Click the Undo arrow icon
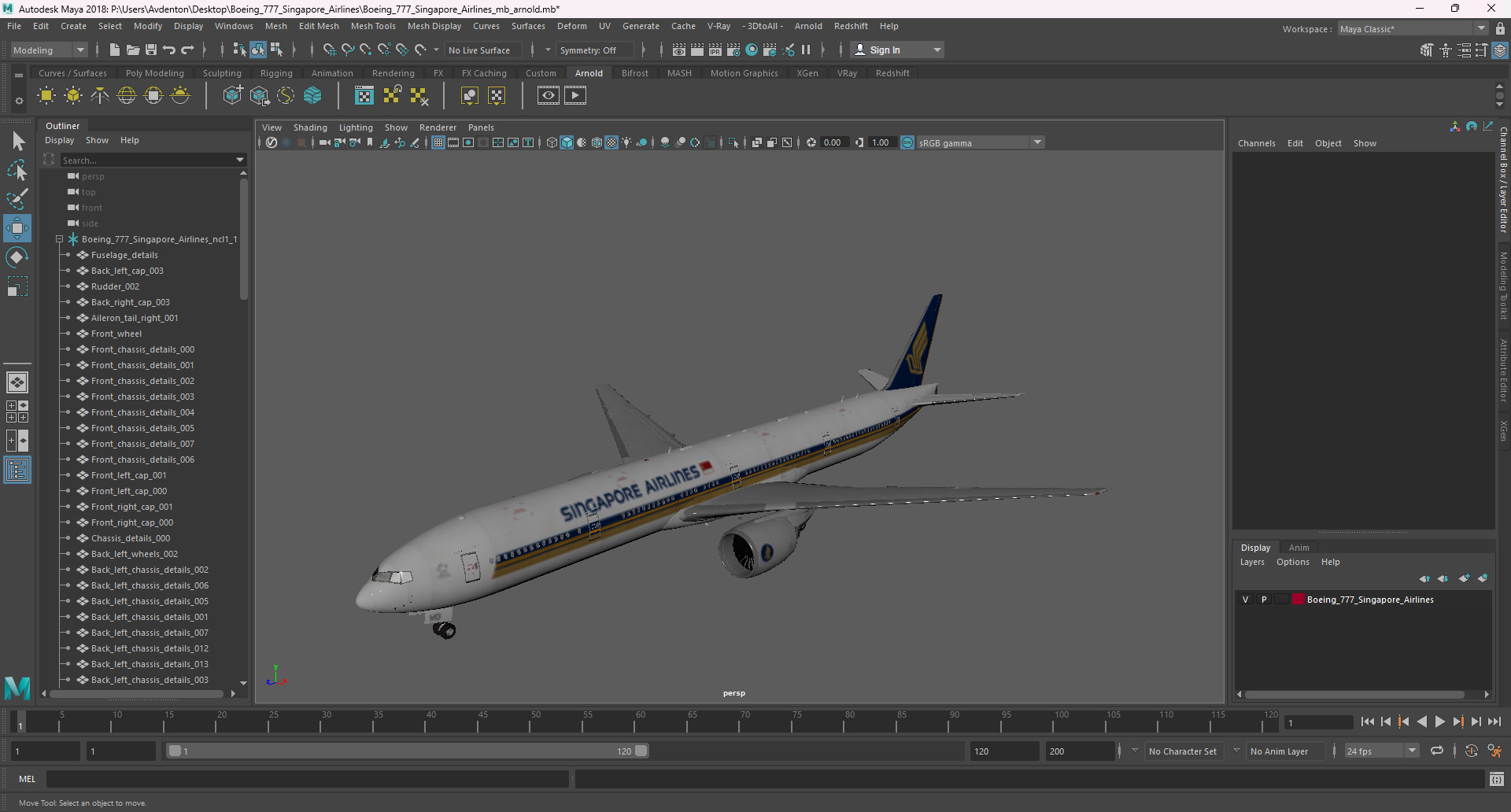The height and width of the screenshot is (812, 1511). [169, 50]
